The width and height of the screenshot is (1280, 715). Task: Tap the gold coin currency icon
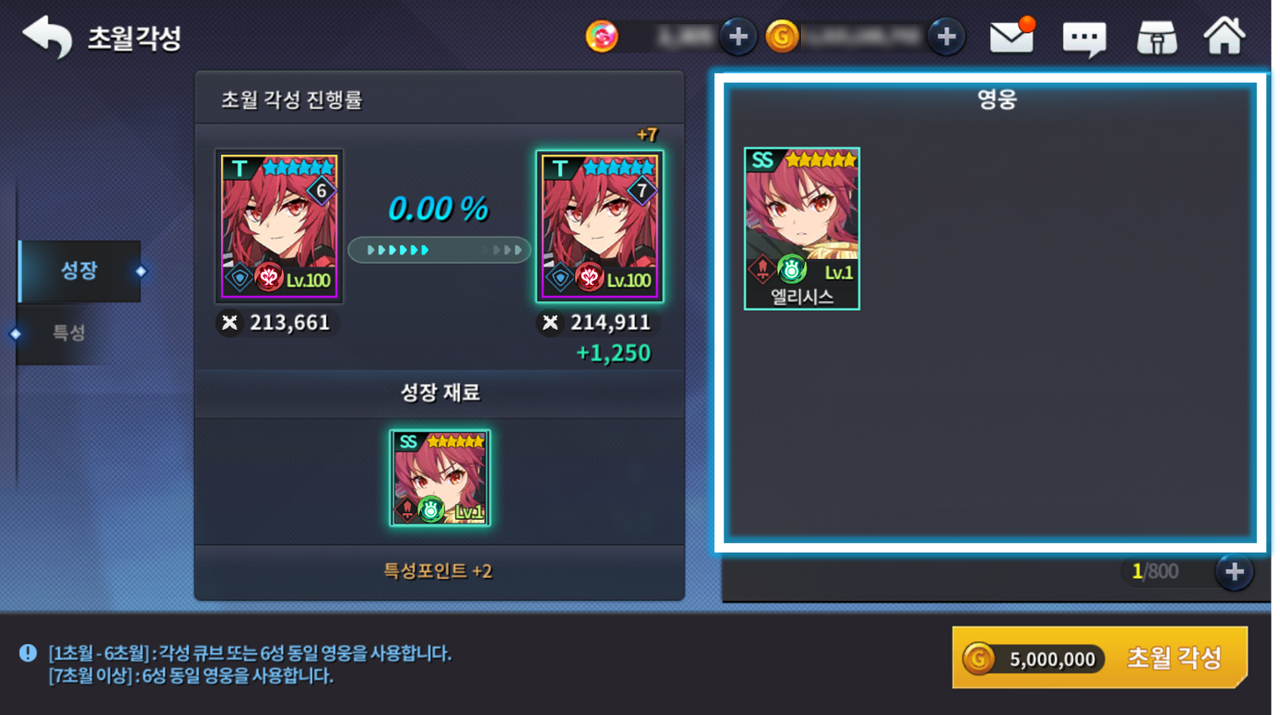(782, 37)
